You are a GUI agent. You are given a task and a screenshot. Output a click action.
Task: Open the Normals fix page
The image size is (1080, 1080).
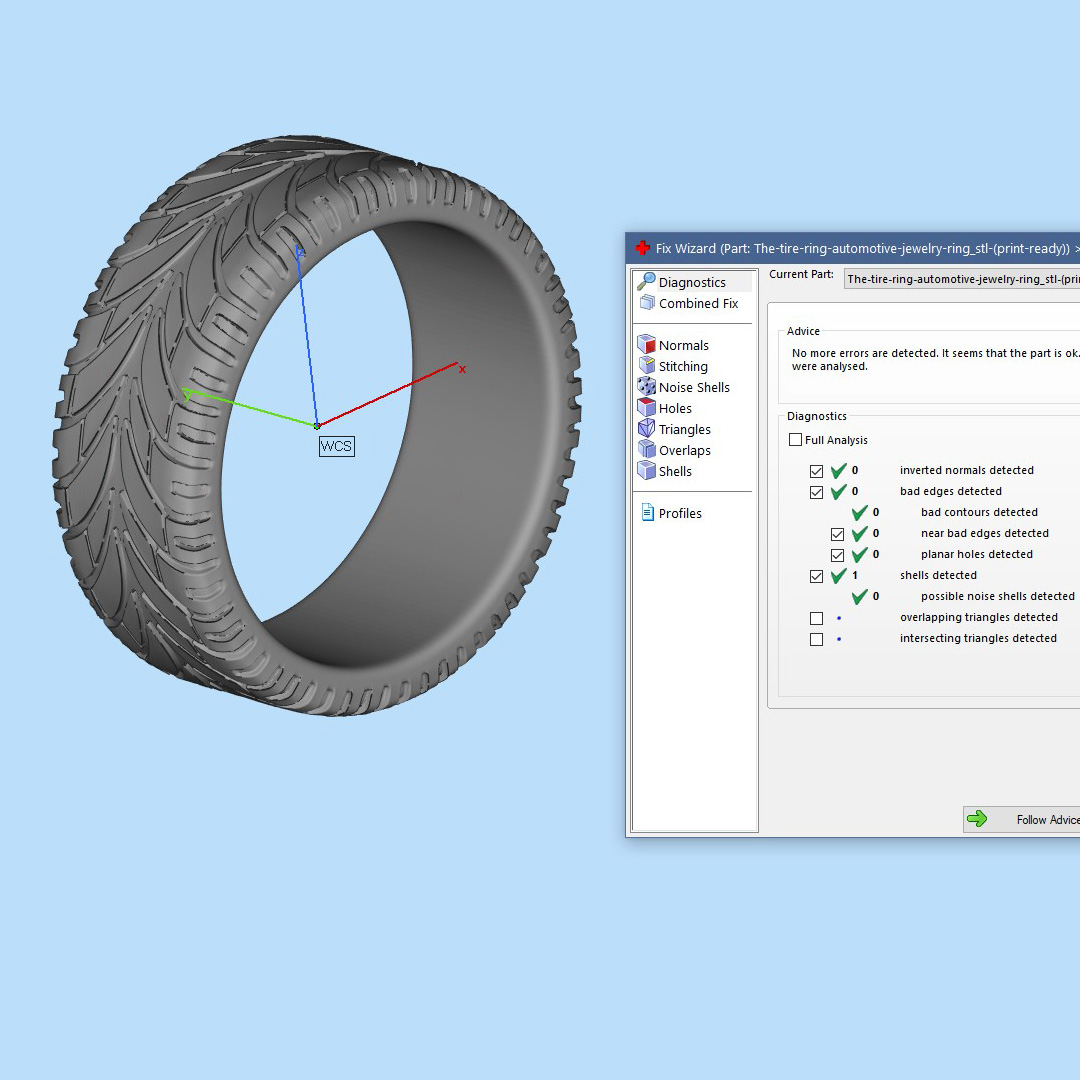click(683, 345)
